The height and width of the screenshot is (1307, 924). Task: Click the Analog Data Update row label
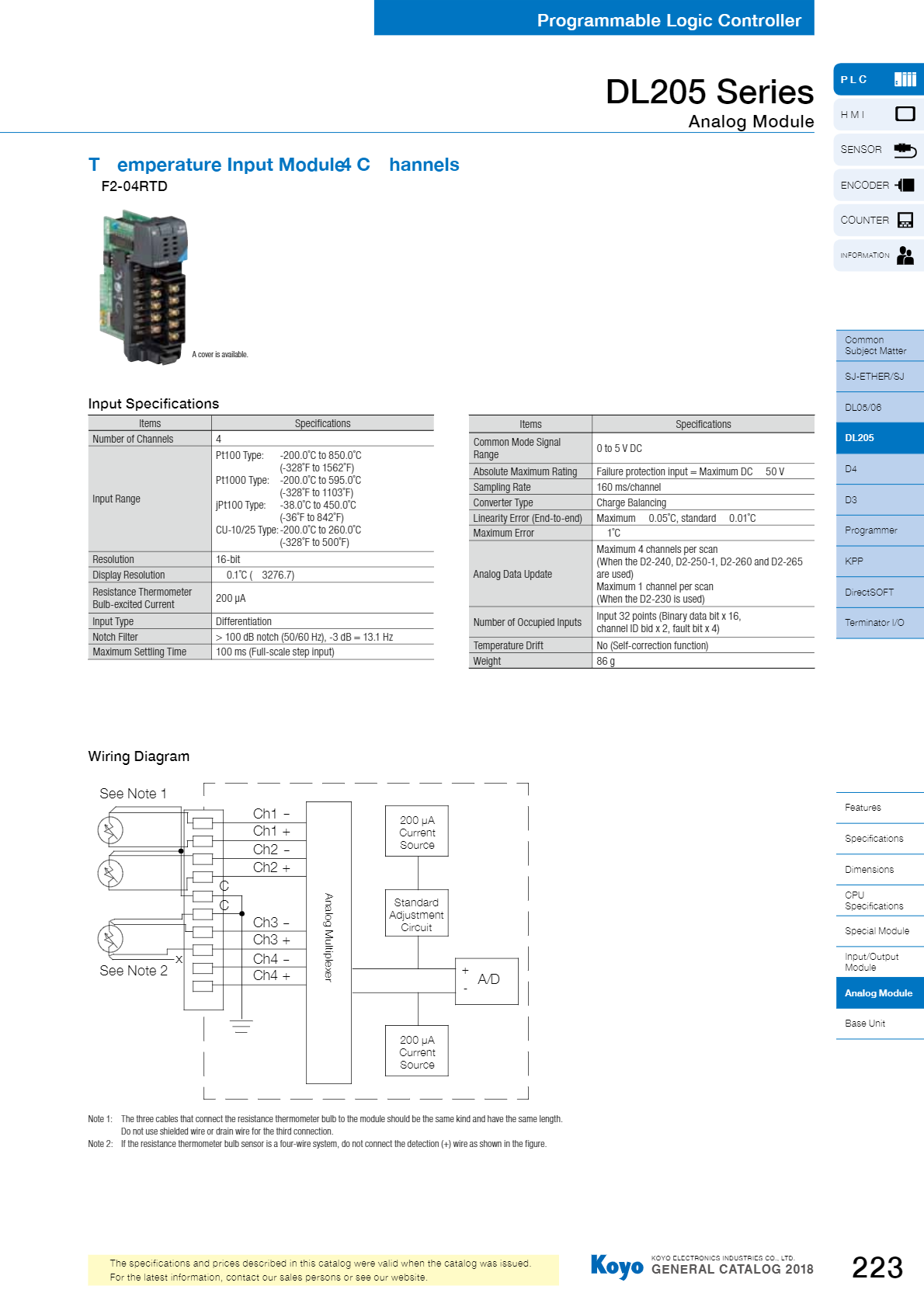pos(512,574)
